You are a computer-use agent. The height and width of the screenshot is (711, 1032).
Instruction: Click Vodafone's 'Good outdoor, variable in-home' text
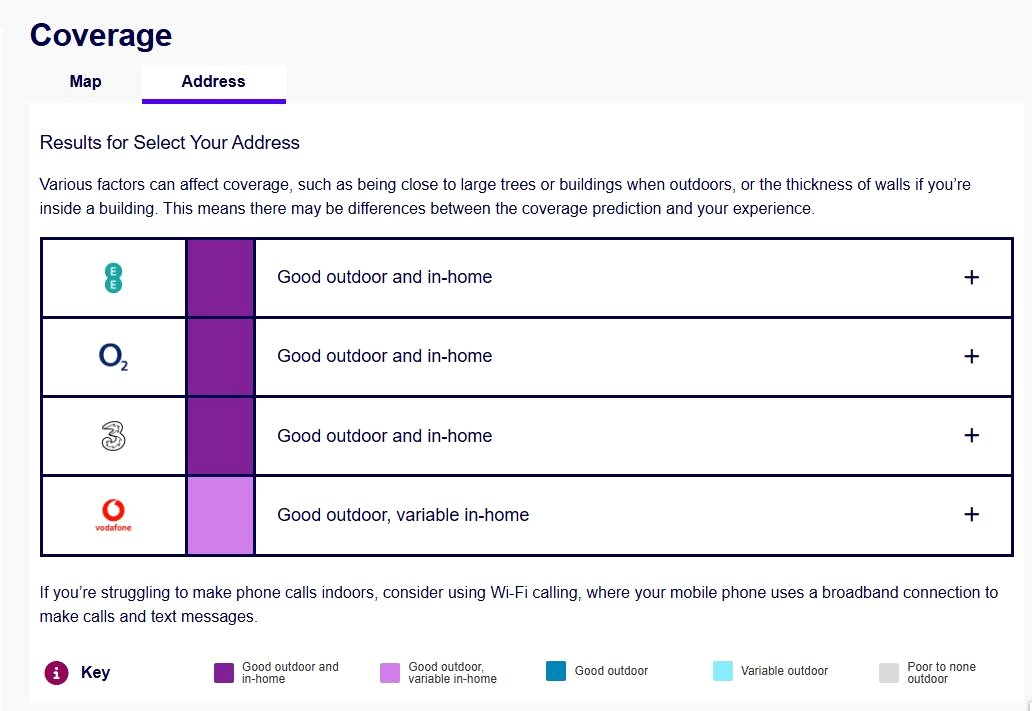point(403,515)
